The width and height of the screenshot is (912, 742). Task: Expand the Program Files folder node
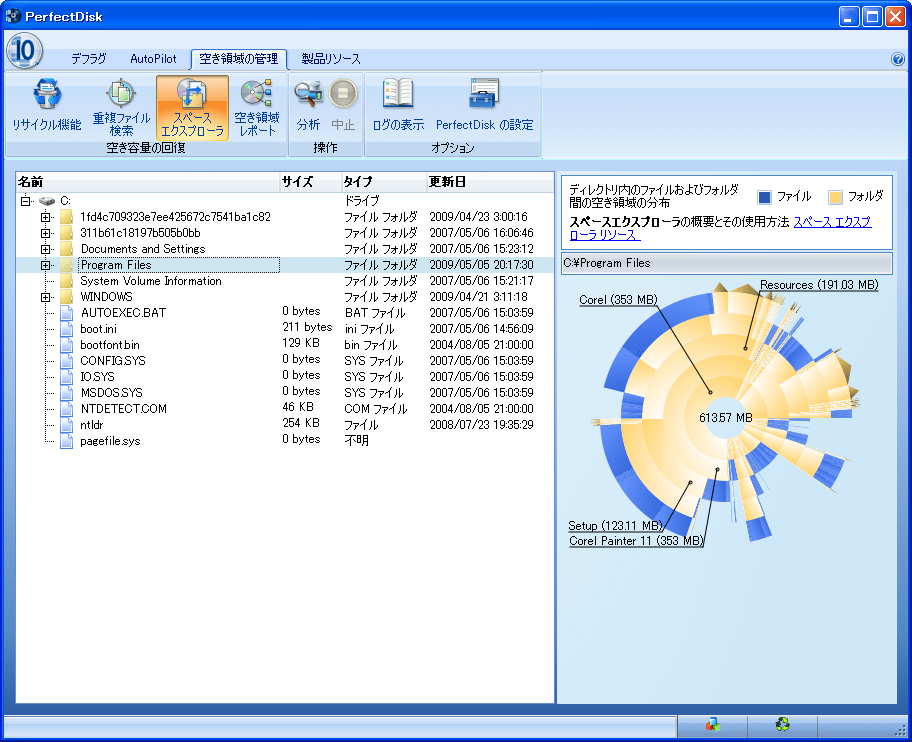(45, 265)
